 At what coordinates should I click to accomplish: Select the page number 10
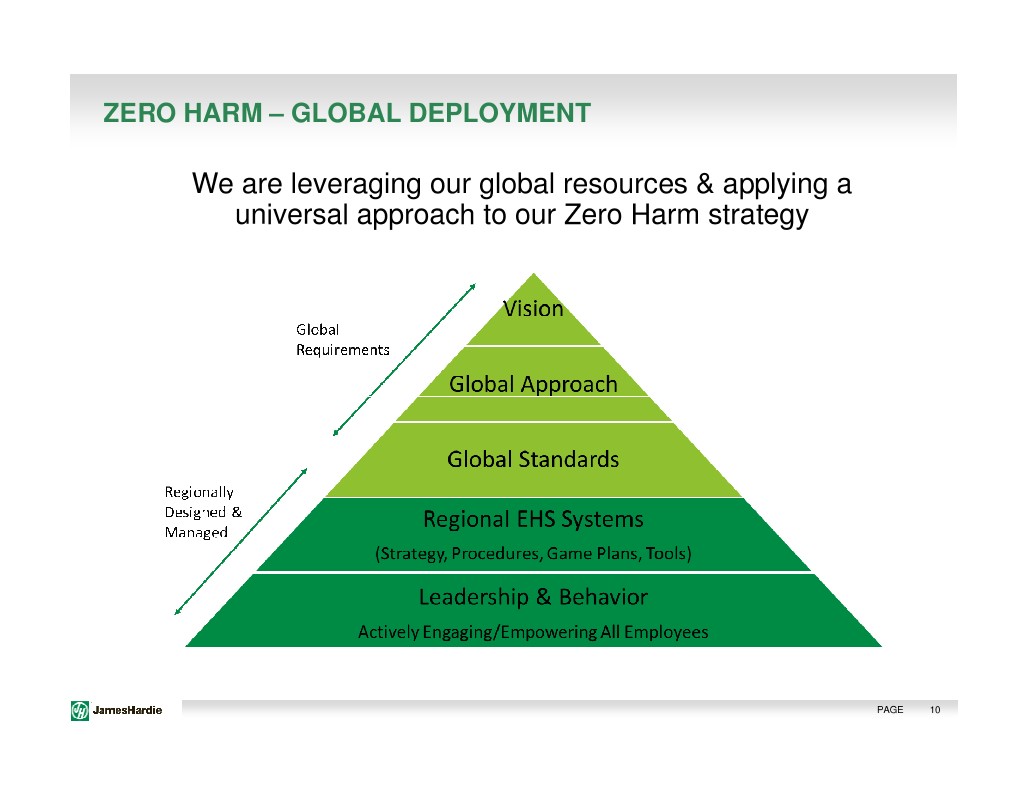[935, 710]
